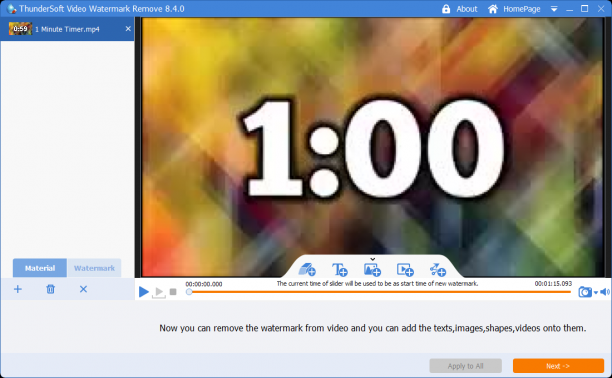Expand the chevron above the watermark tools
Screen dimensions: 612x378
pos(372,259)
